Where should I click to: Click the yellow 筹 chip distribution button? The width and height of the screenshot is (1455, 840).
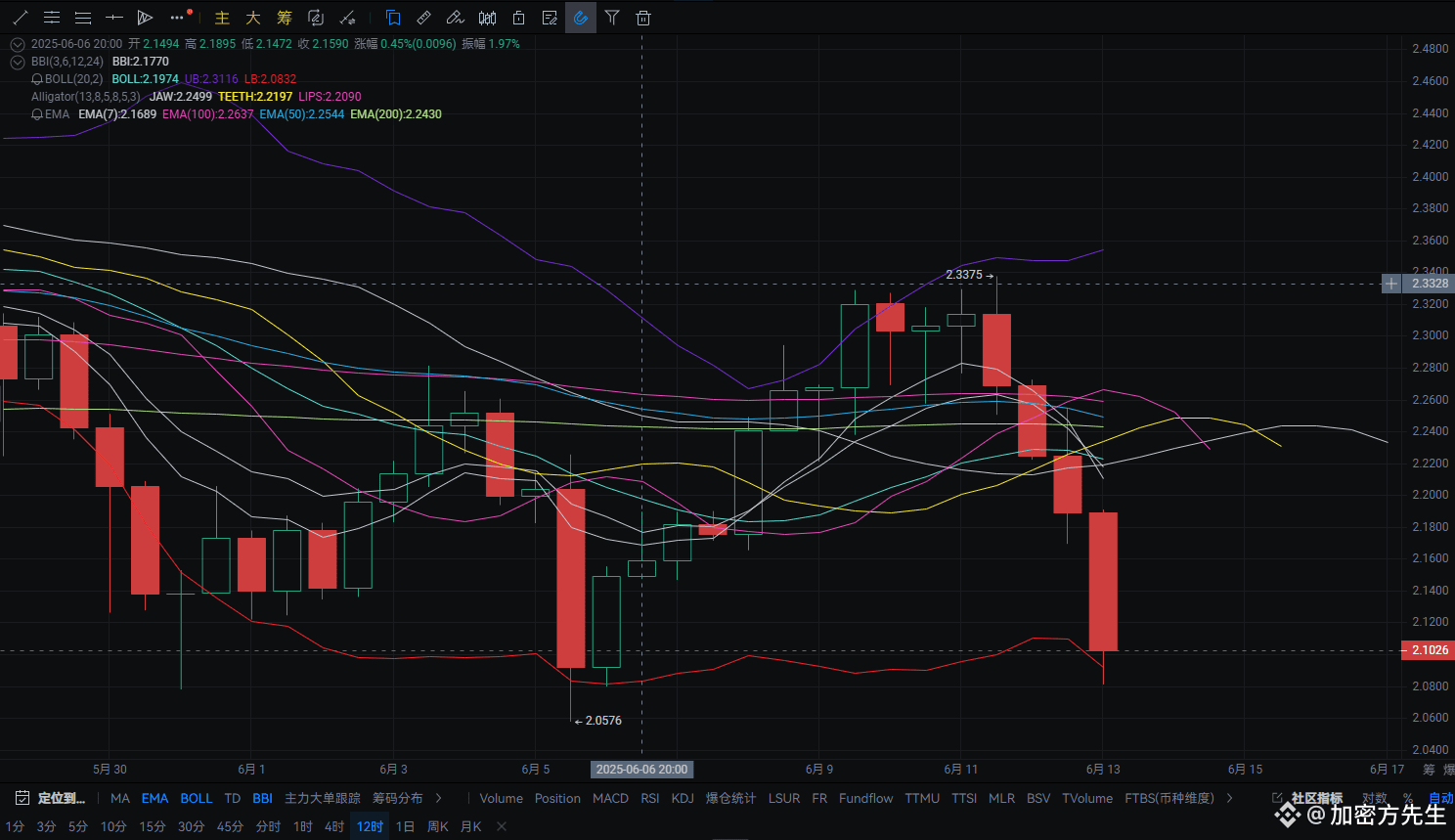click(x=285, y=18)
